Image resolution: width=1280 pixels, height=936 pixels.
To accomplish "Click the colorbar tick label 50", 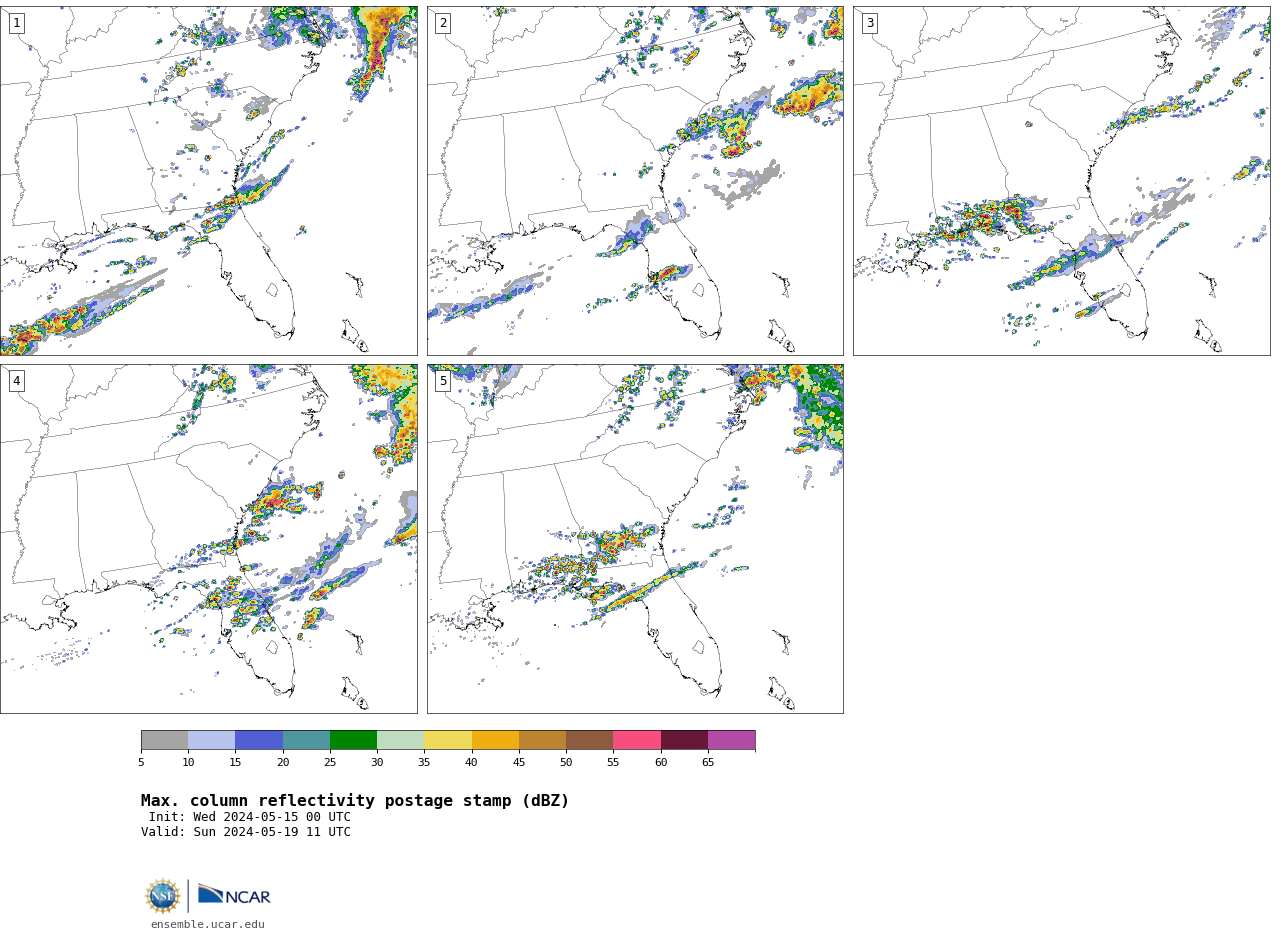I will pos(566,762).
